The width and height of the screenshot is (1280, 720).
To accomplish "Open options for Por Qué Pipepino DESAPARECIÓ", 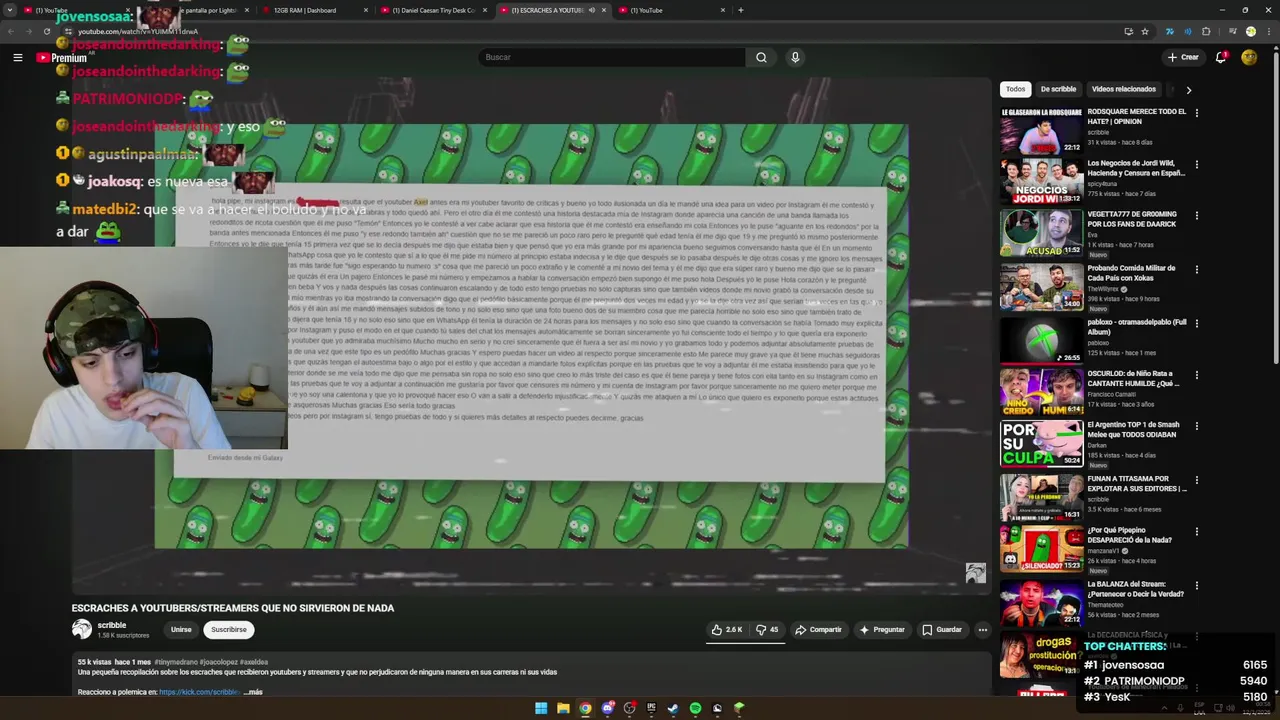I will [1196, 532].
